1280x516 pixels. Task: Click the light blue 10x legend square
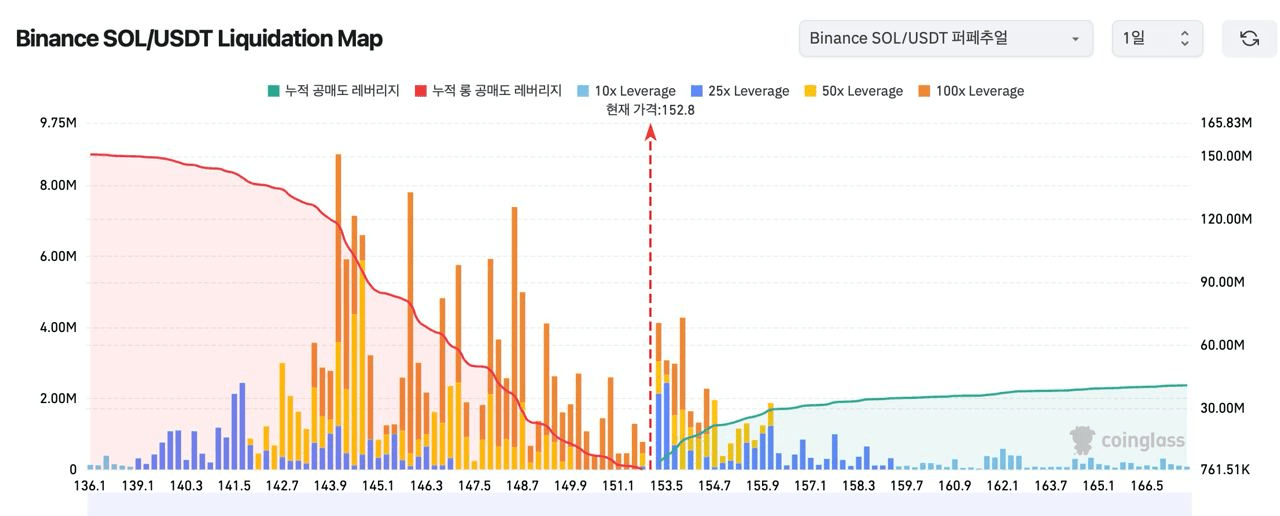(581, 91)
